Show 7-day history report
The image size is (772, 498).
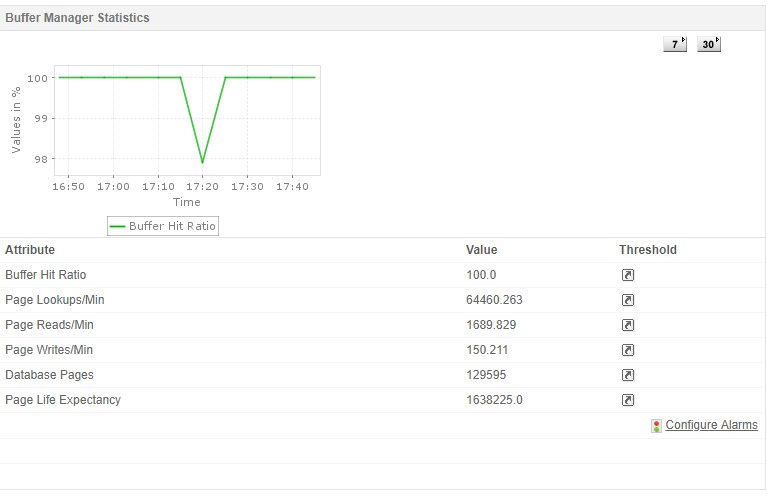click(x=675, y=44)
